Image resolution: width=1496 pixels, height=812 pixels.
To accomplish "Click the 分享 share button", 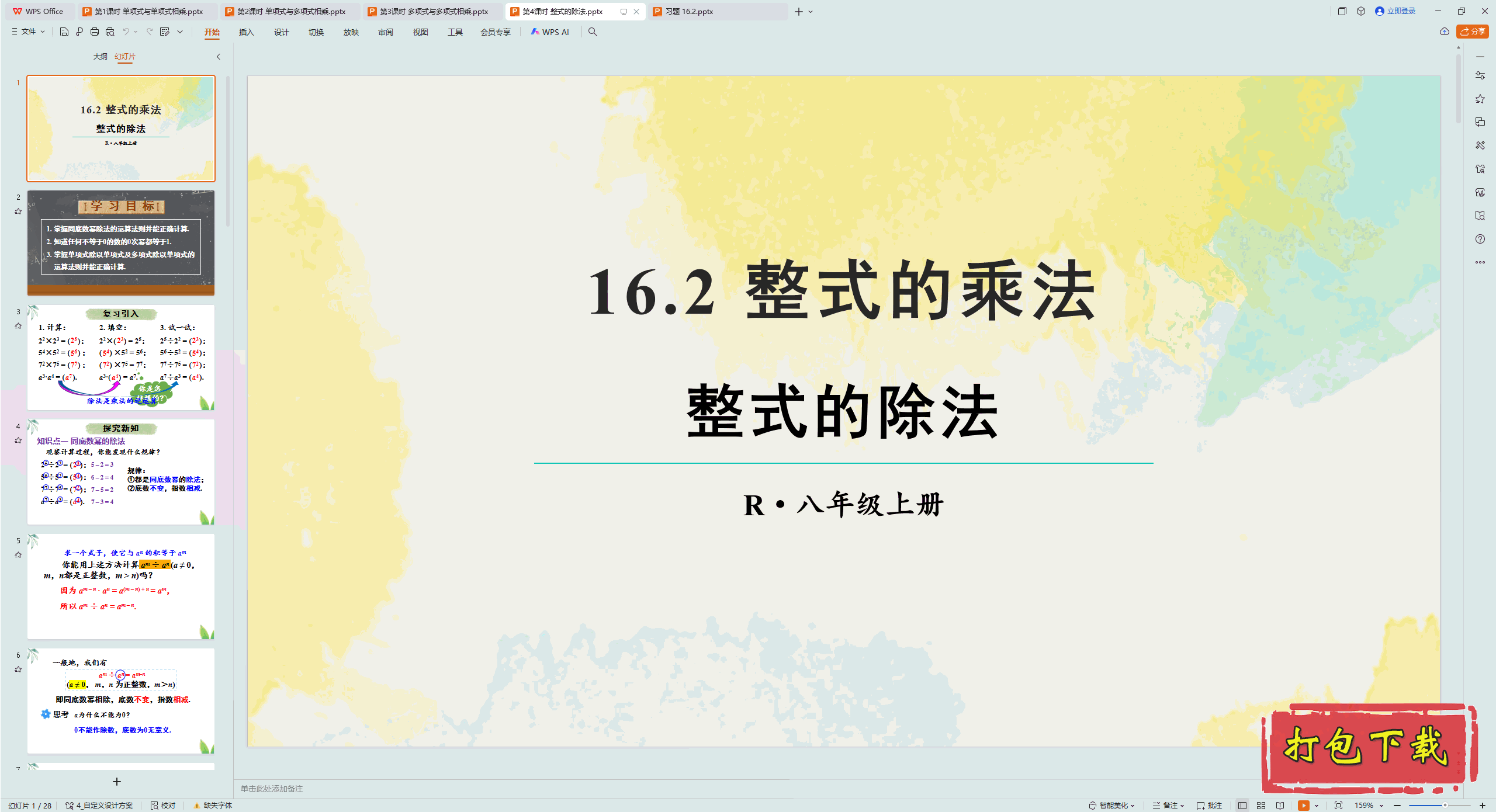I will (x=1473, y=32).
